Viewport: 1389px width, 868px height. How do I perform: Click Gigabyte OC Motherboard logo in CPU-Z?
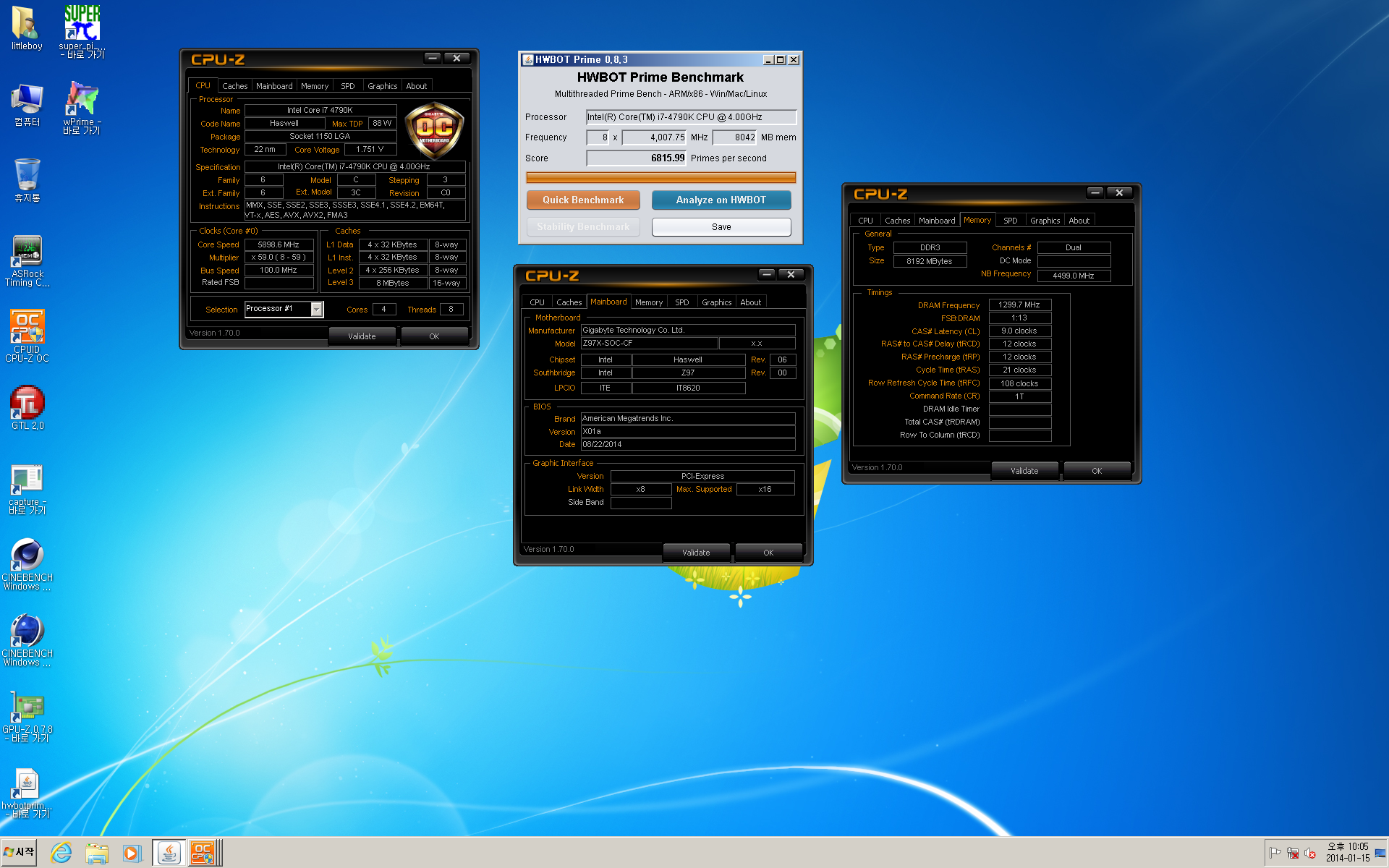(x=434, y=131)
